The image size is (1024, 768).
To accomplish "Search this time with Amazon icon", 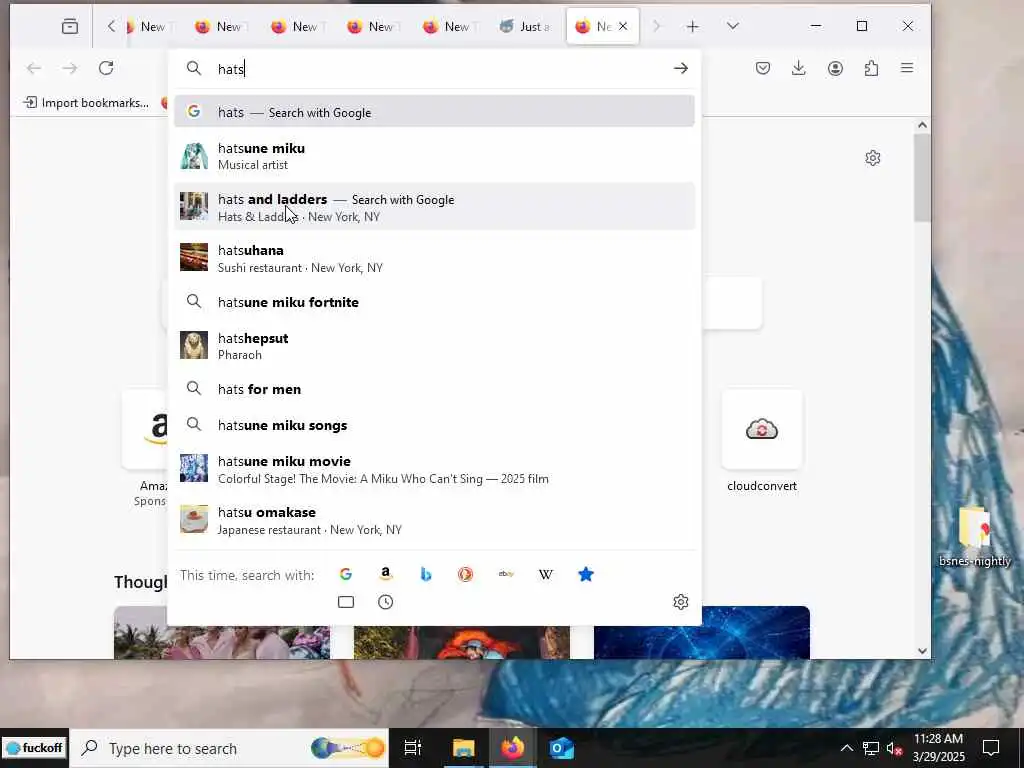I will (x=386, y=574).
